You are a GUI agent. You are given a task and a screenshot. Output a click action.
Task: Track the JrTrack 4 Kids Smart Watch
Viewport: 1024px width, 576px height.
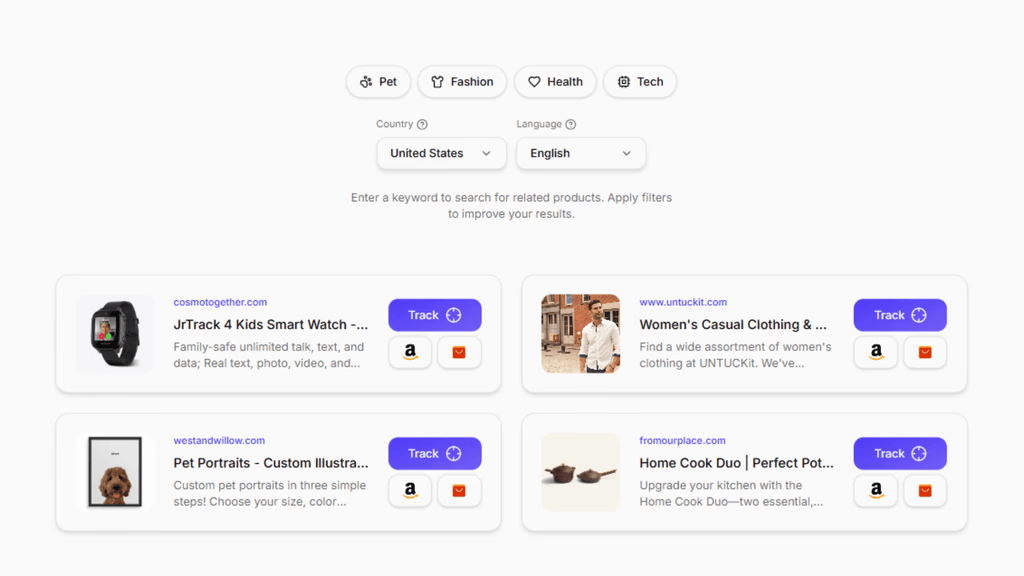[435, 315]
